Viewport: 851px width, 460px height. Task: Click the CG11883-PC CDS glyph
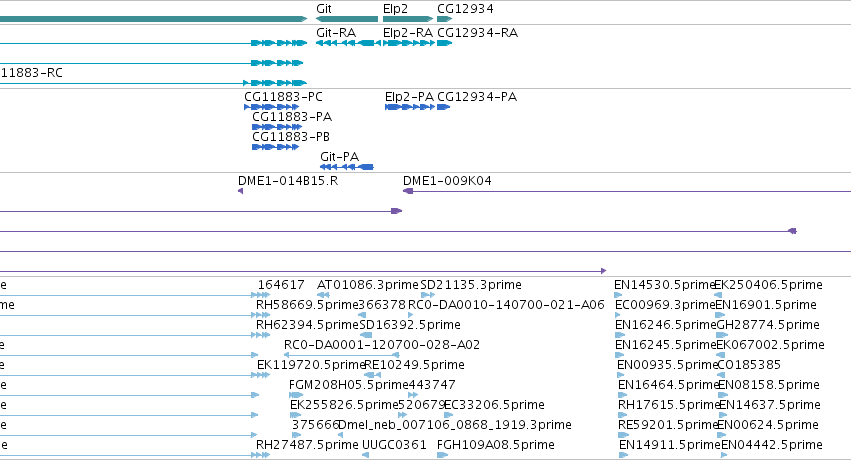tap(271, 107)
